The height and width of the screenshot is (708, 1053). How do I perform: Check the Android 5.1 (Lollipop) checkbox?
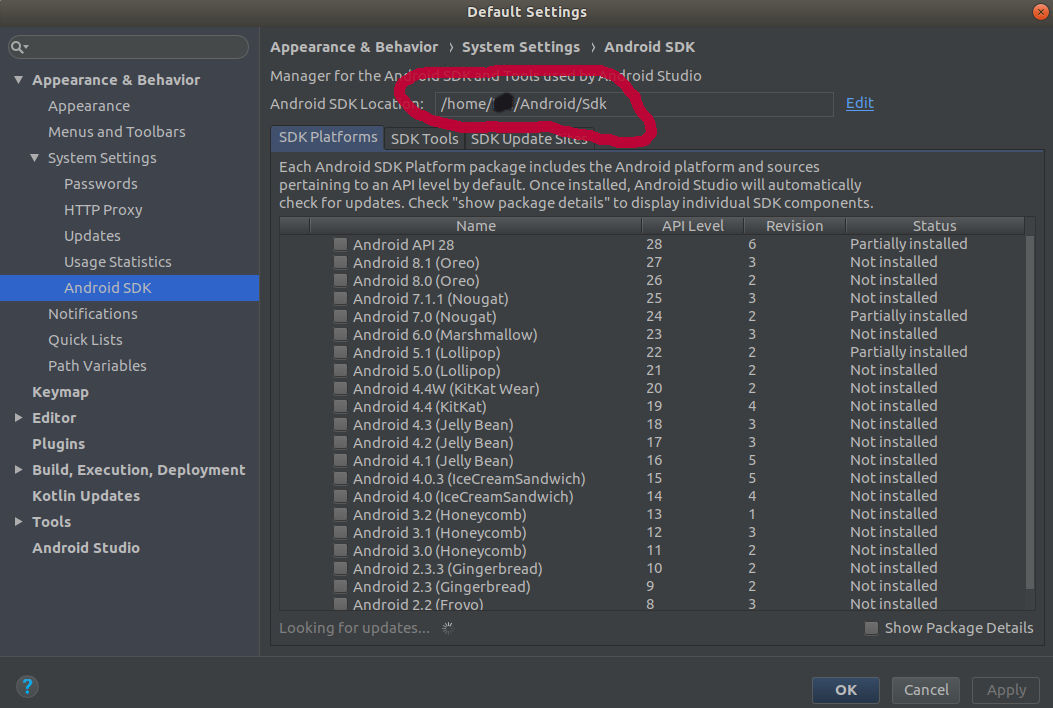click(x=340, y=353)
